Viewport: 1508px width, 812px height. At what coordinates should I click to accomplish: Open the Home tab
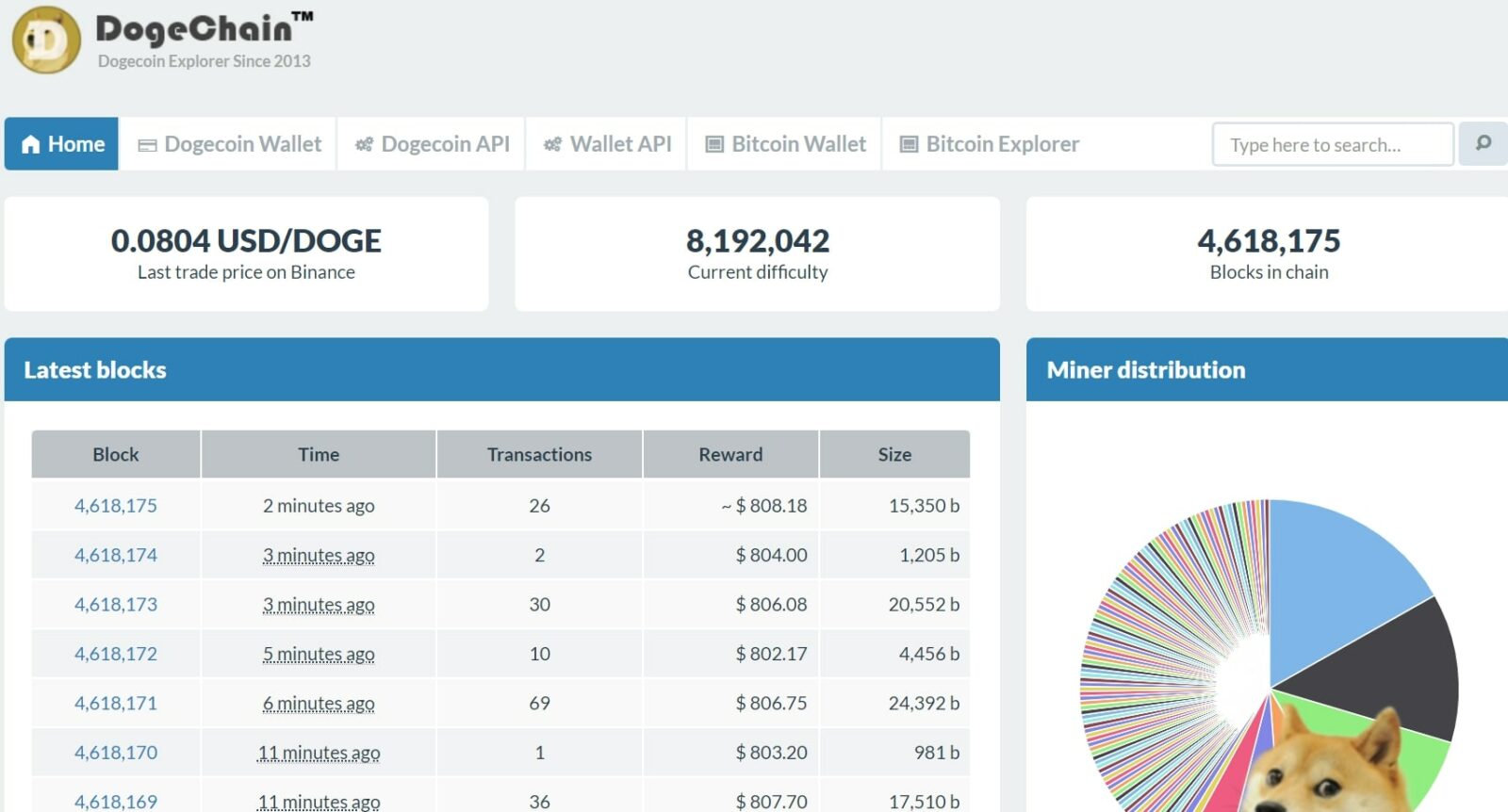(x=61, y=144)
